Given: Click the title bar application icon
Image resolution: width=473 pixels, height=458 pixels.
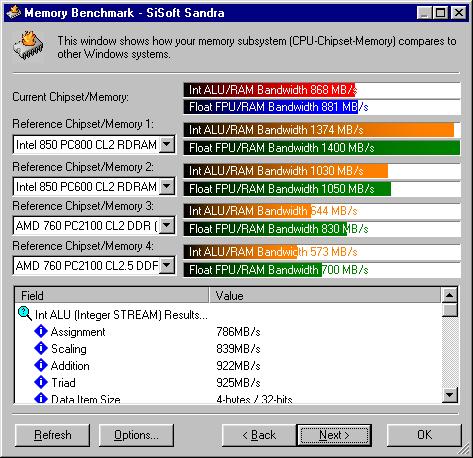Looking at the screenshot, I should 13,13.
